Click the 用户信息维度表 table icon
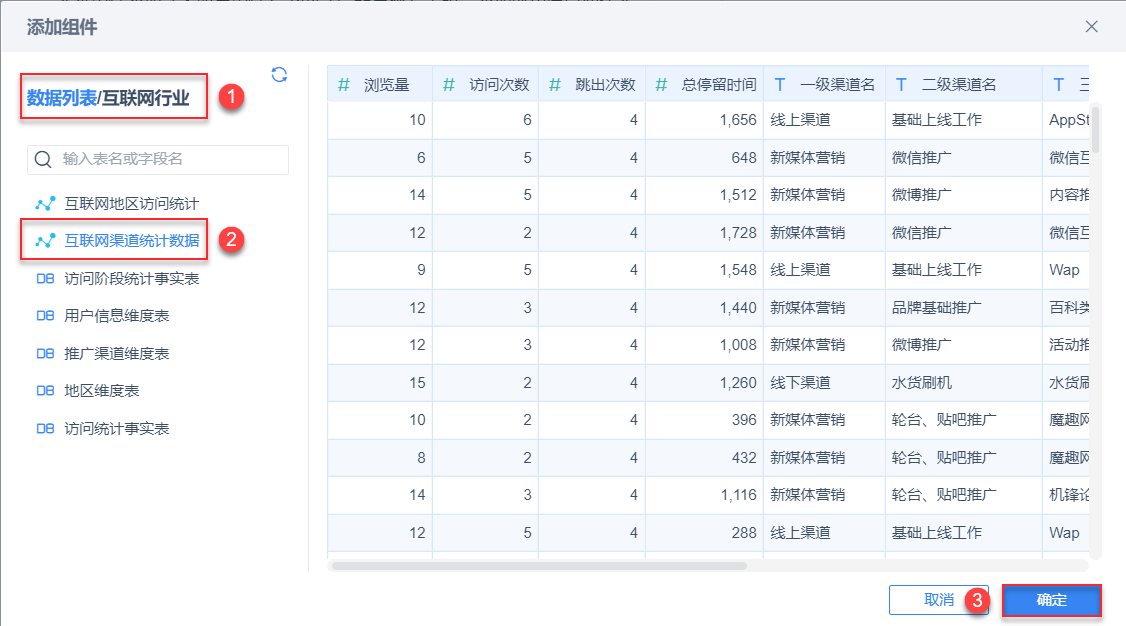Image resolution: width=1126 pixels, height=626 pixels. (45, 316)
